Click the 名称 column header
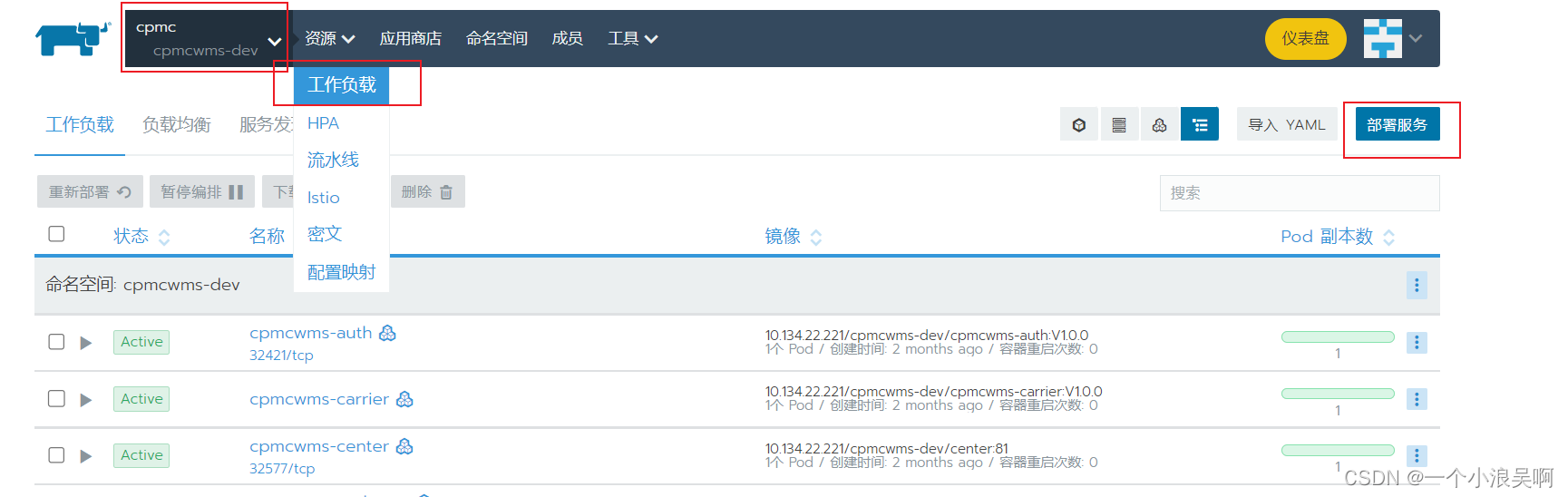 coord(267,237)
